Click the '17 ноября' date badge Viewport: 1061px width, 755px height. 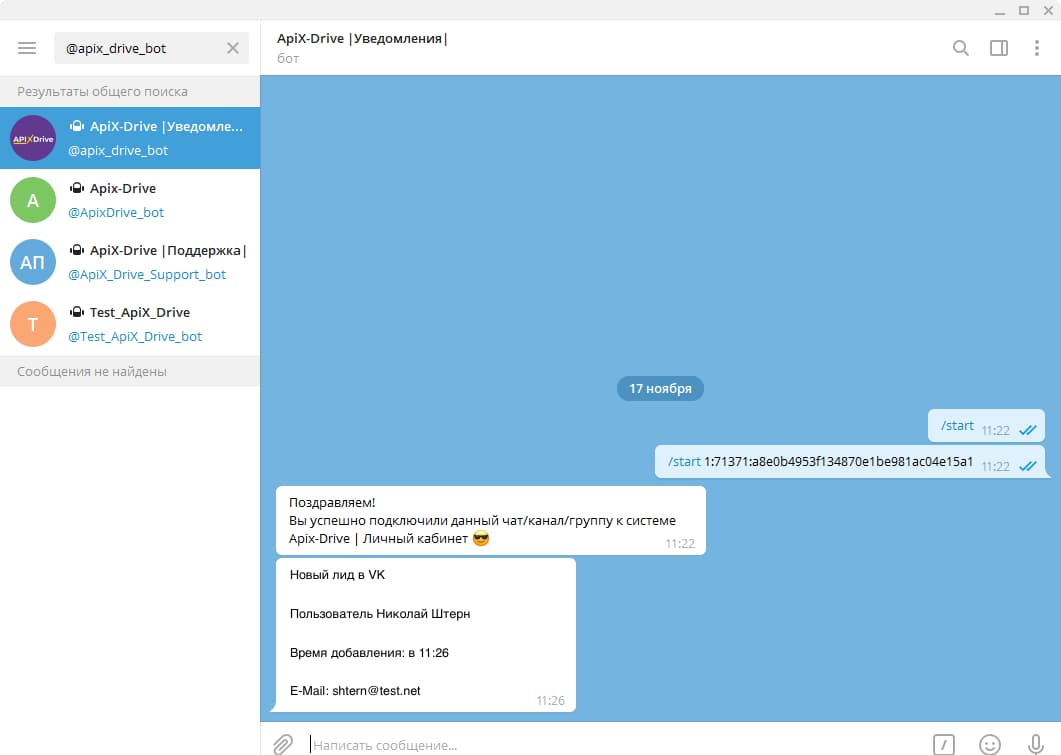[x=660, y=388]
